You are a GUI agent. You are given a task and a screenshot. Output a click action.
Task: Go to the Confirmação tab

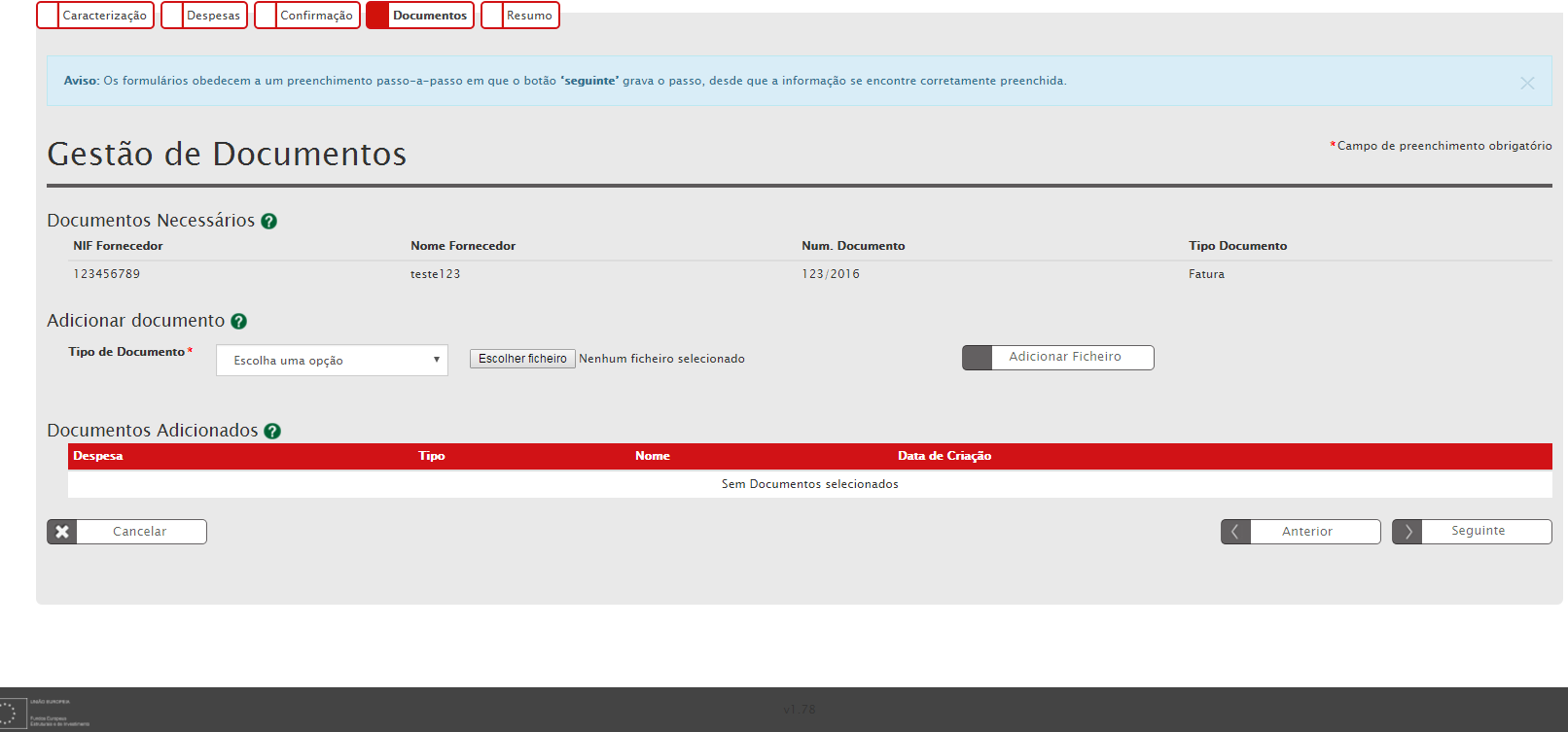[307, 16]
